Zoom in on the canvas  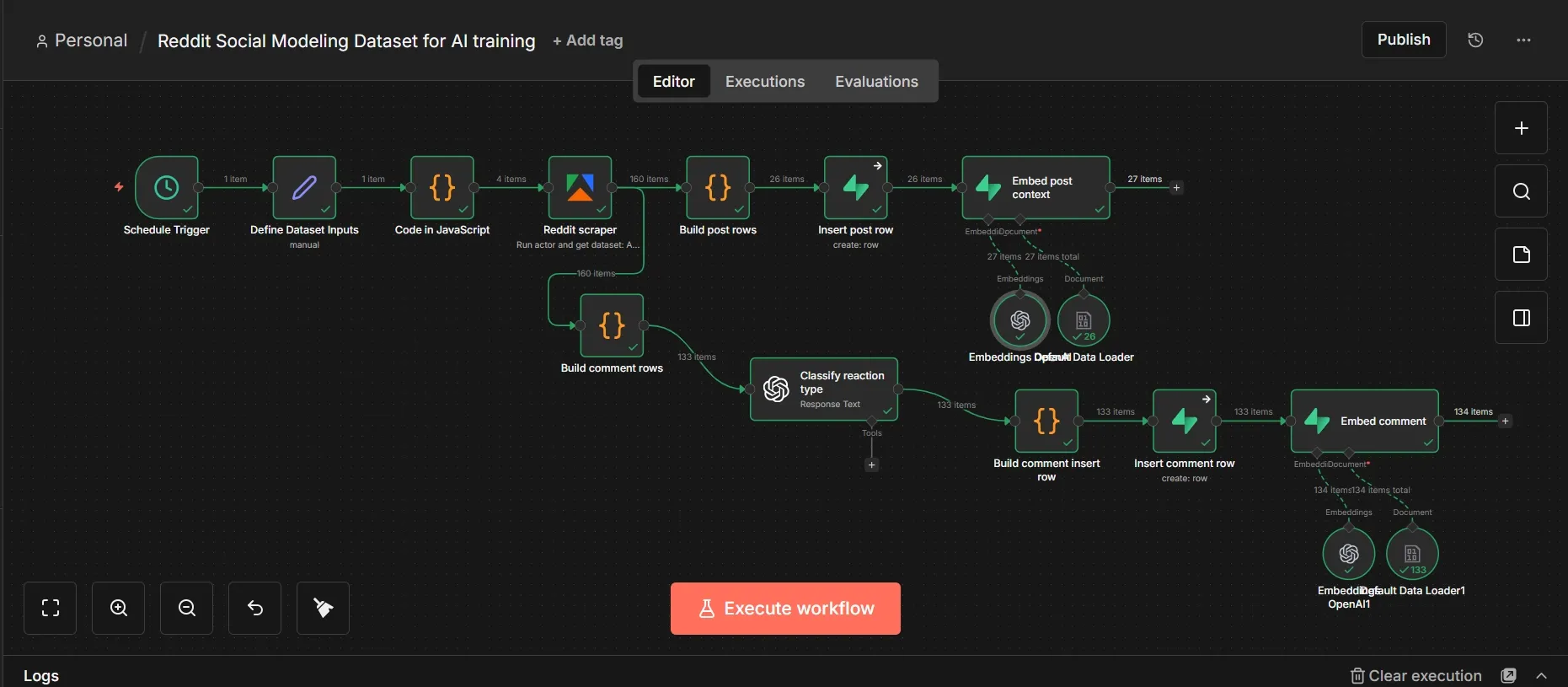119,608
